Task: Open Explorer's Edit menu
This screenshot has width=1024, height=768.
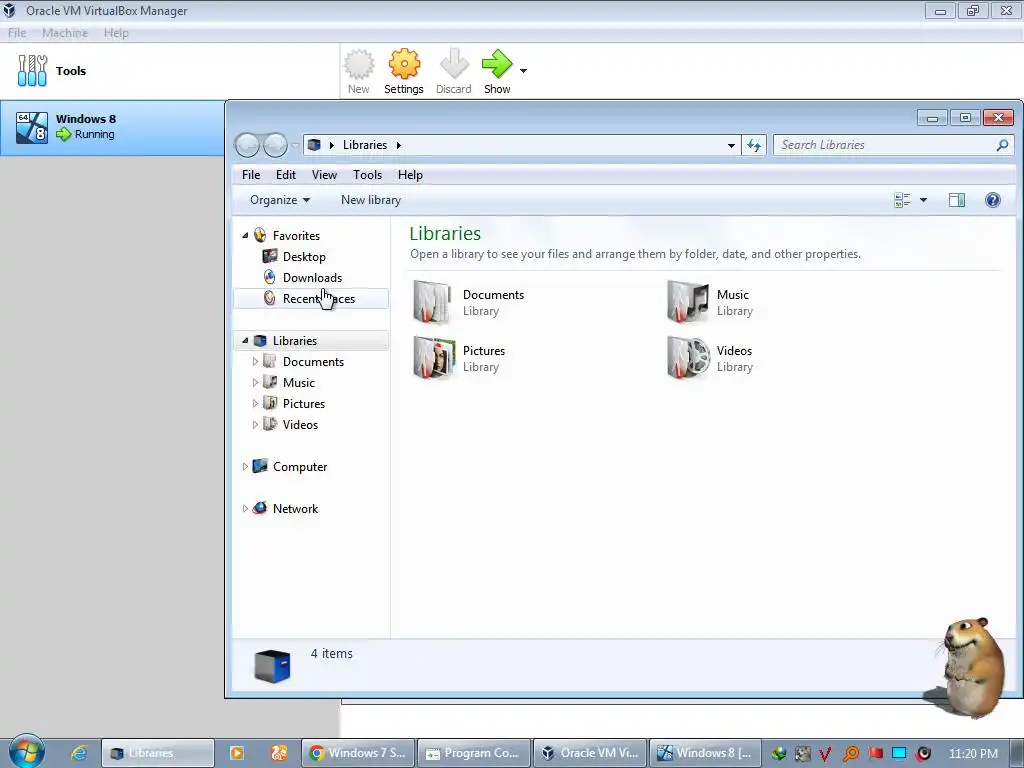Action: click(x=285, y=174)
